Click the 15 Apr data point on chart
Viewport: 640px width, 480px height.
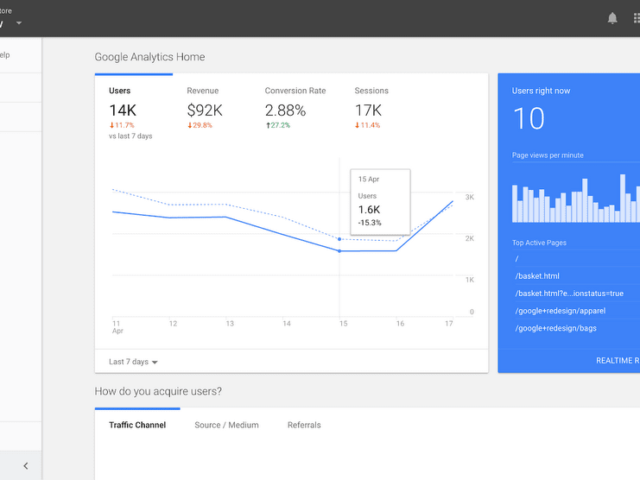[x=339, y=251]
